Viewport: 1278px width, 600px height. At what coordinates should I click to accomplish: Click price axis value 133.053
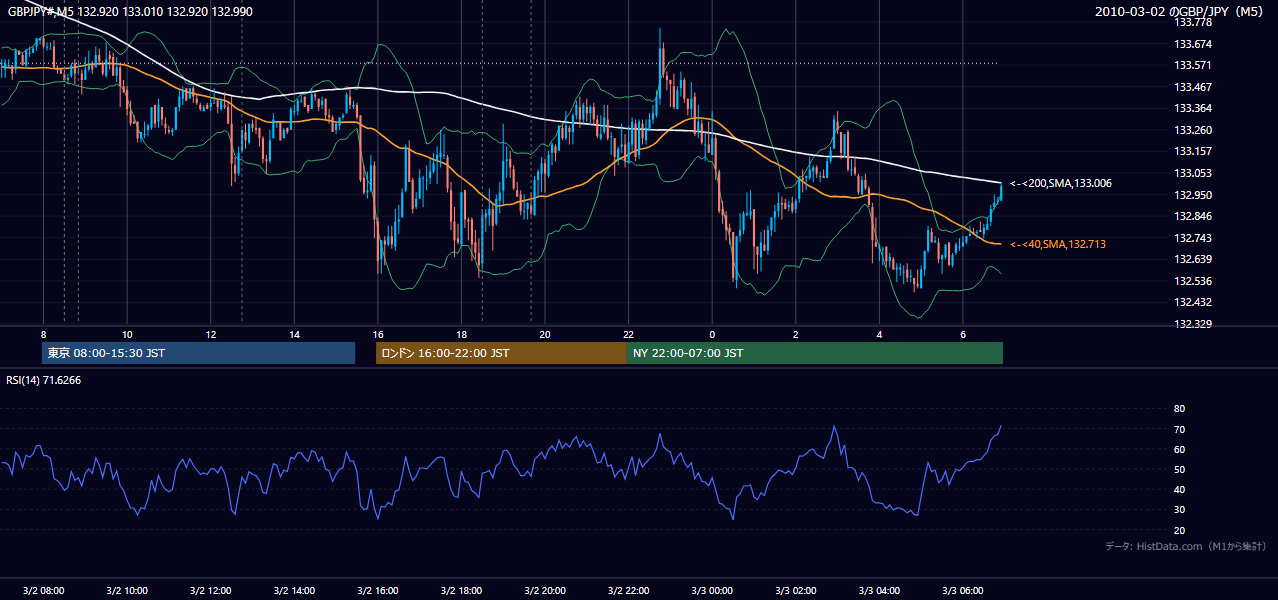click(x=1191, y=173)
